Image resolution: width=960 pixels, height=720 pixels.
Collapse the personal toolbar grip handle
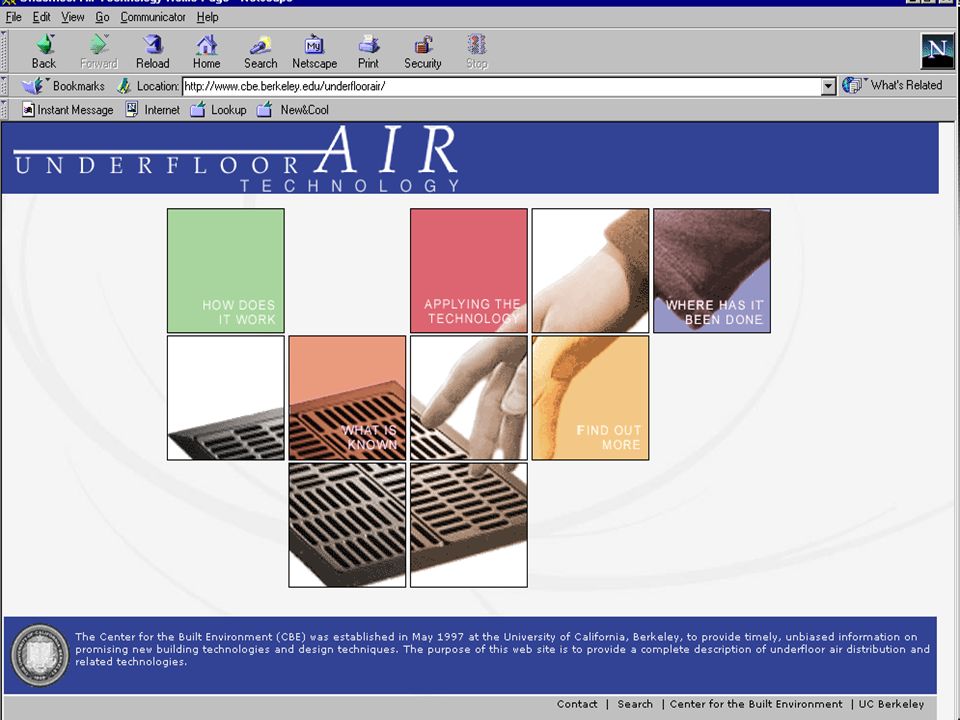[x=4, y=110]
